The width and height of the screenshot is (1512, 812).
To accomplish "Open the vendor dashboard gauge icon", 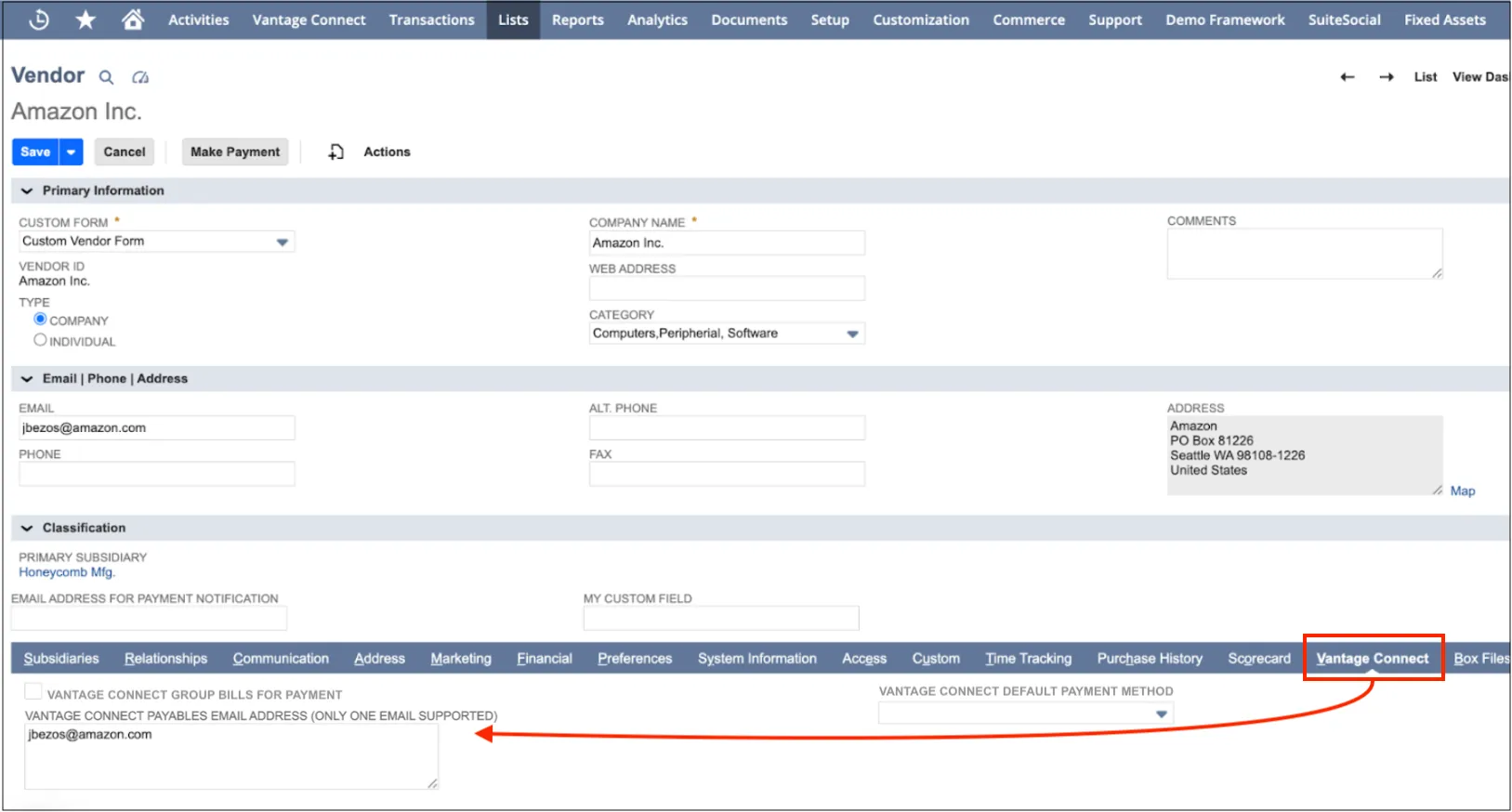I will pyautogui.click(x=140, y=77).
